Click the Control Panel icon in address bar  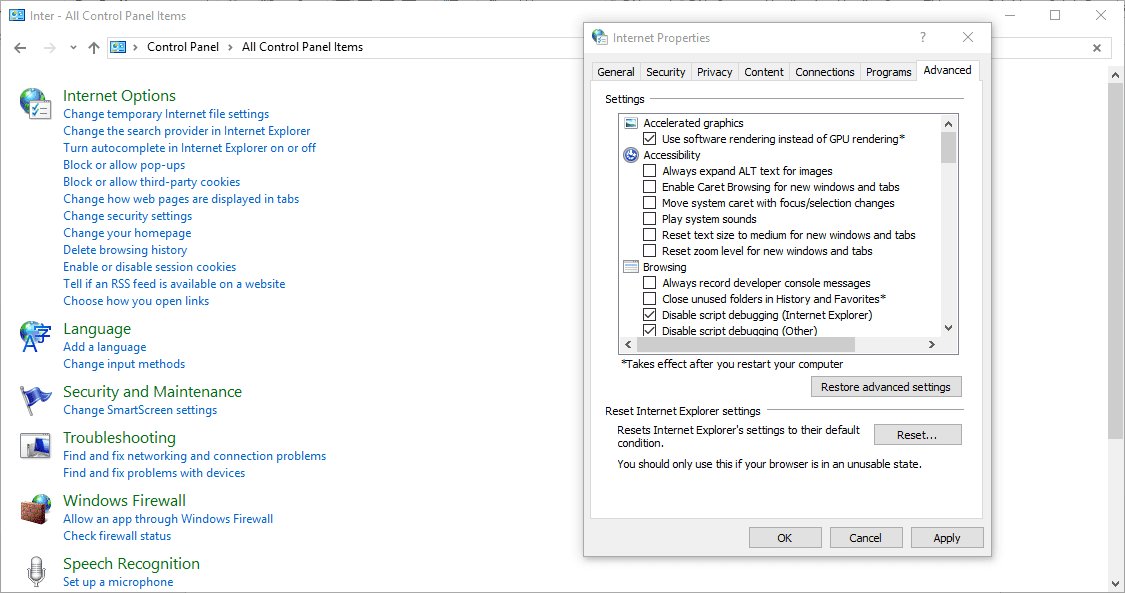click(118, 47)
